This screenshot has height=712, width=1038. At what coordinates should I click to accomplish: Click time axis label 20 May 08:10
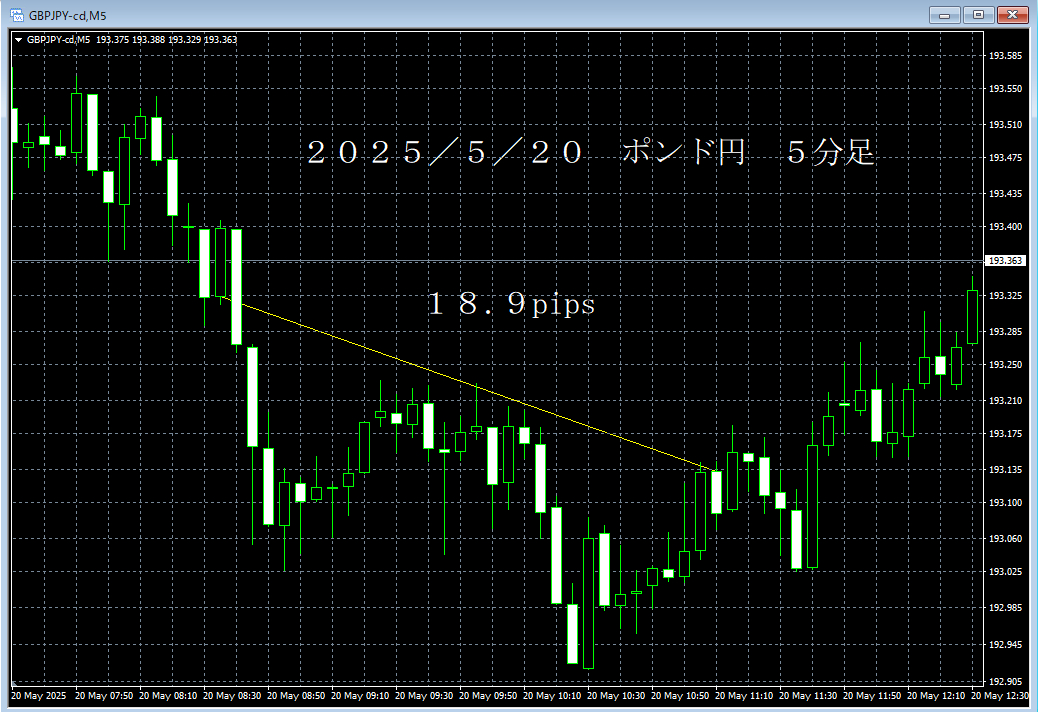[x=168, y=695]
